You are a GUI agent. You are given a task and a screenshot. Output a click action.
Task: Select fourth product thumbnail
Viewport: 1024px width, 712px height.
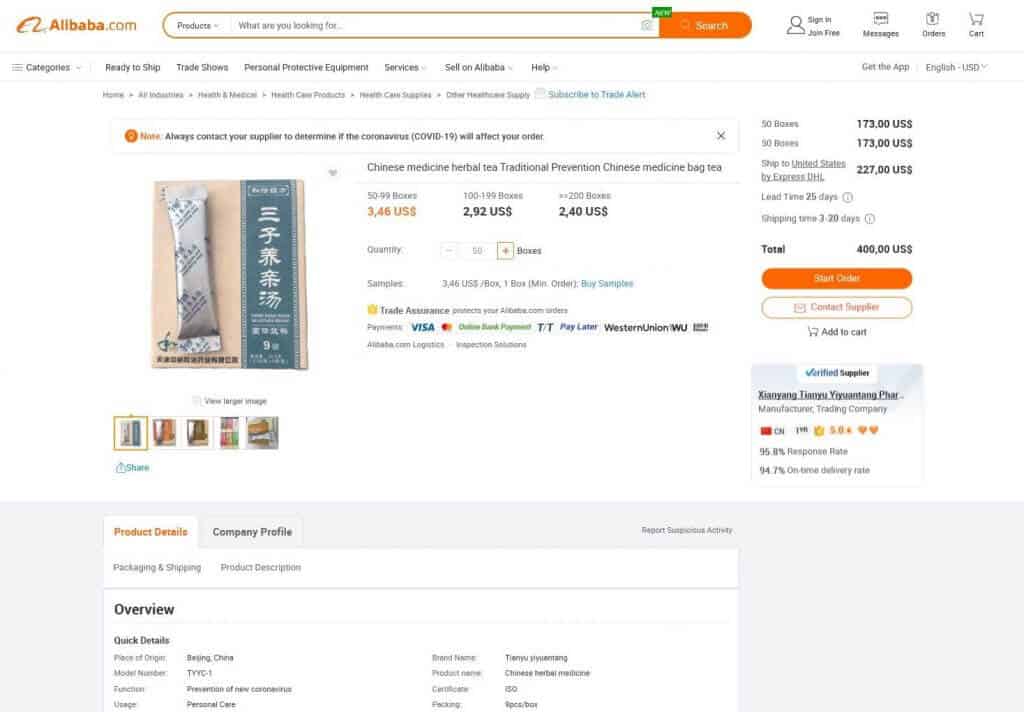229,433
